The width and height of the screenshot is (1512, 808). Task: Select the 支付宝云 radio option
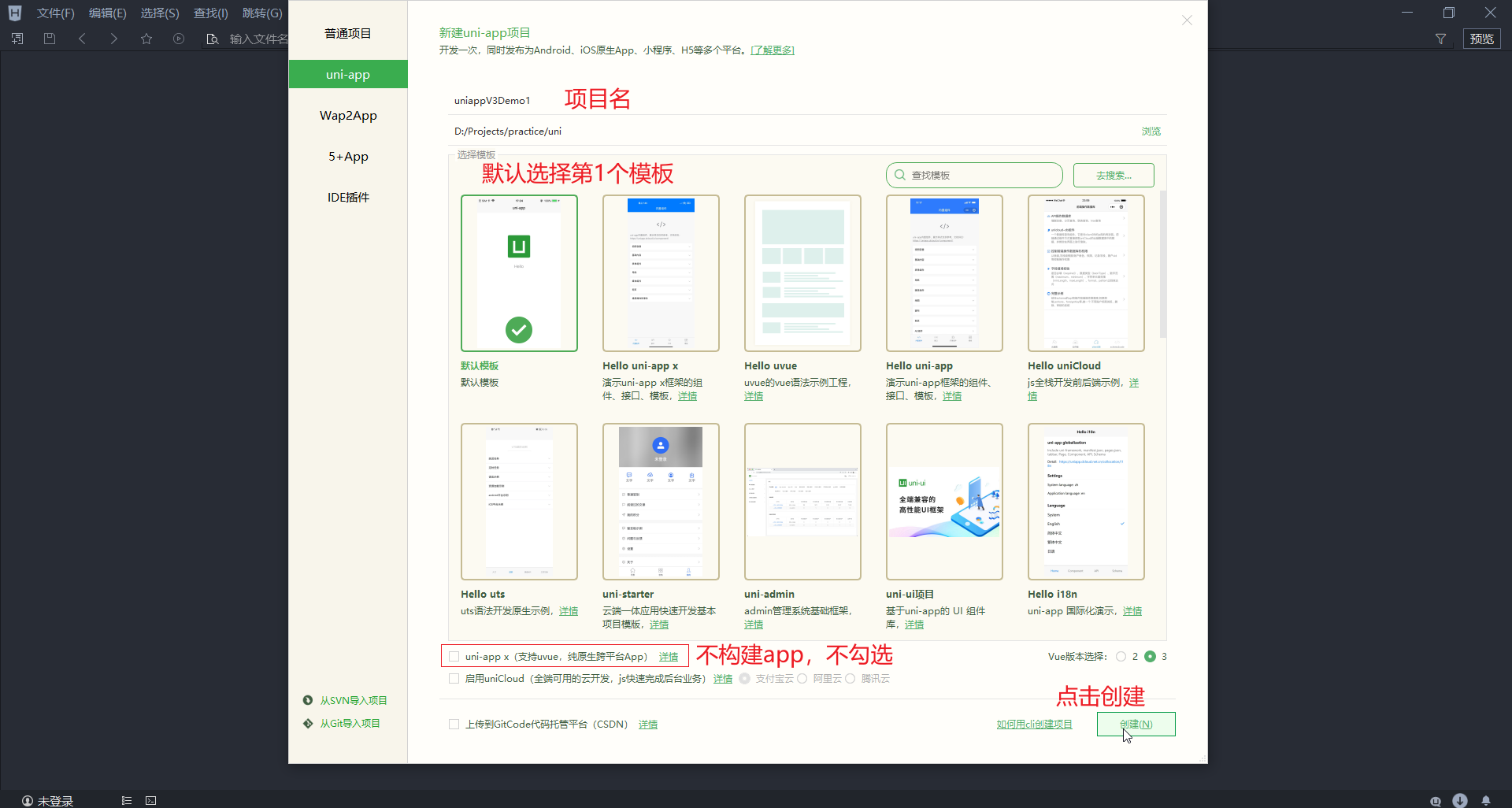click(x=744, y=678)
